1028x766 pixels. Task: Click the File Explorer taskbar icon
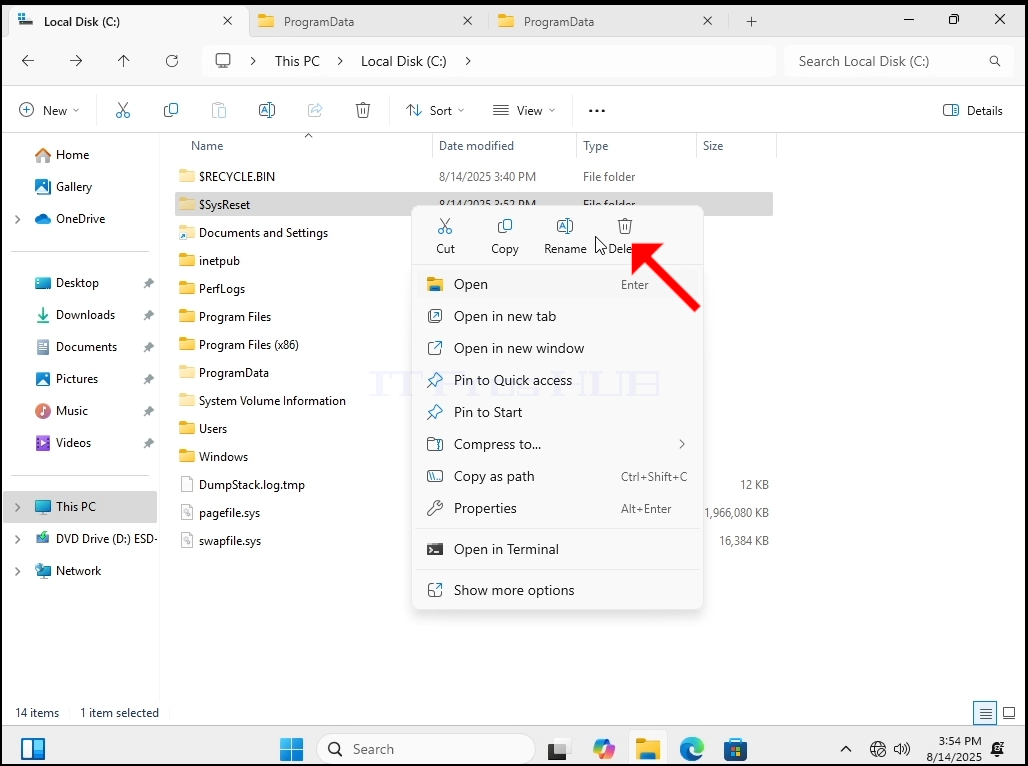648,749
